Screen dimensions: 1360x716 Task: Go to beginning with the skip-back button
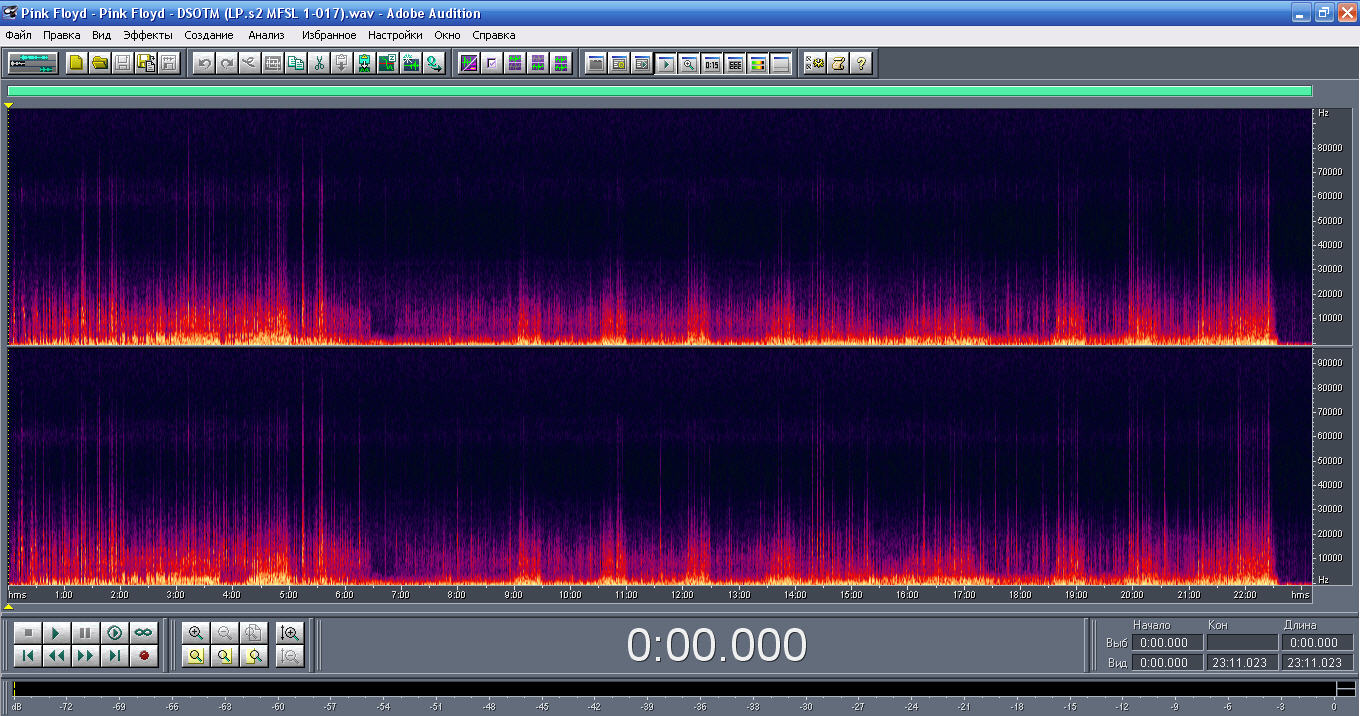tap(28, 656)
